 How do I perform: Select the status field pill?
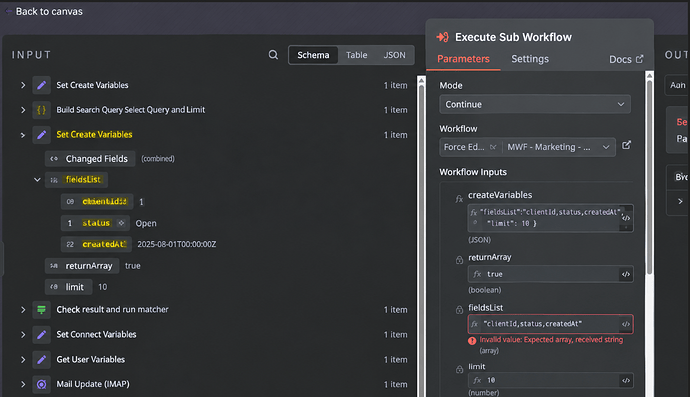pos(96,223)
